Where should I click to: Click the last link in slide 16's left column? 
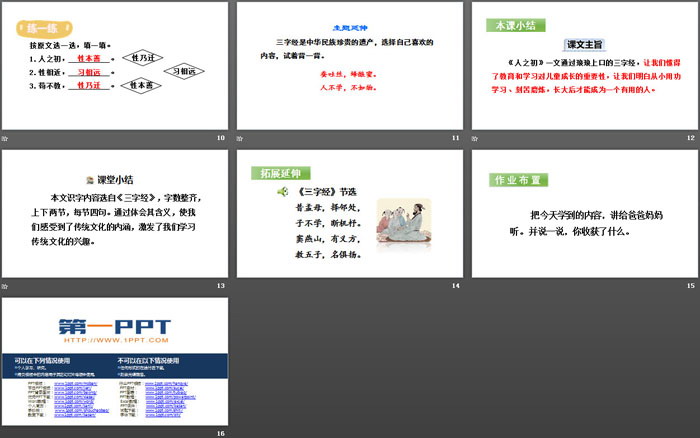tap(75, 415)
